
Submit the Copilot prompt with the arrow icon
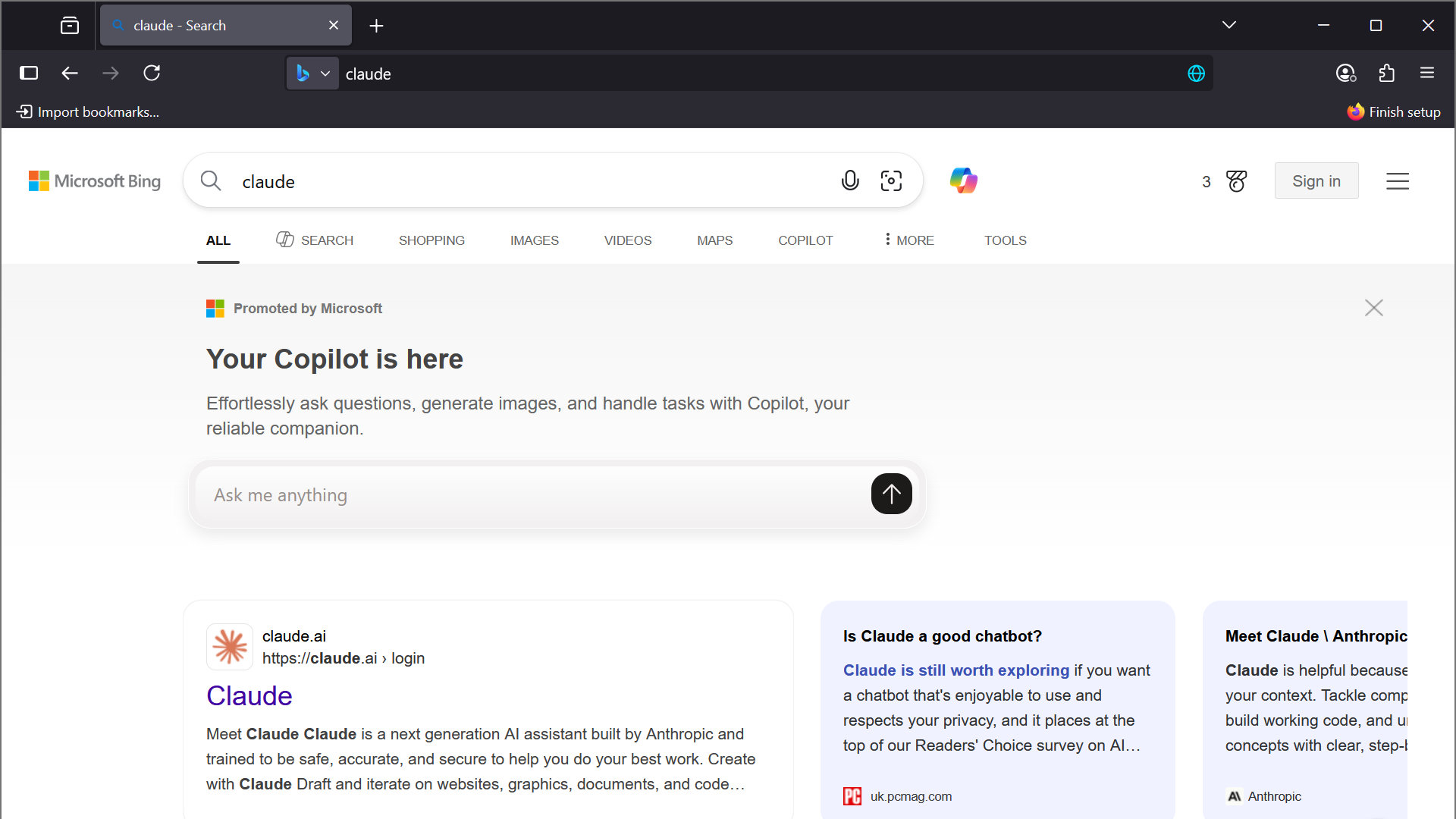tap(892, 494)
